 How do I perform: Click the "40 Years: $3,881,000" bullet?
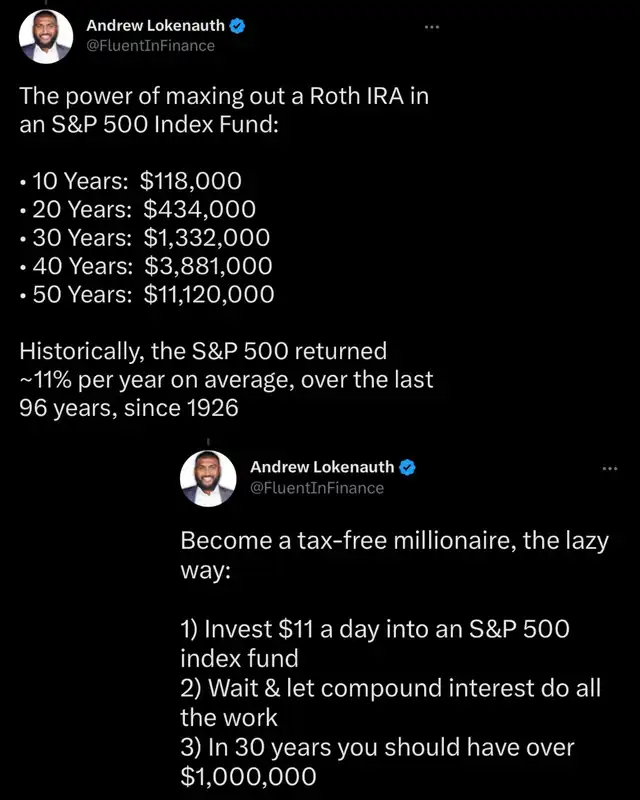click(145, 266)
